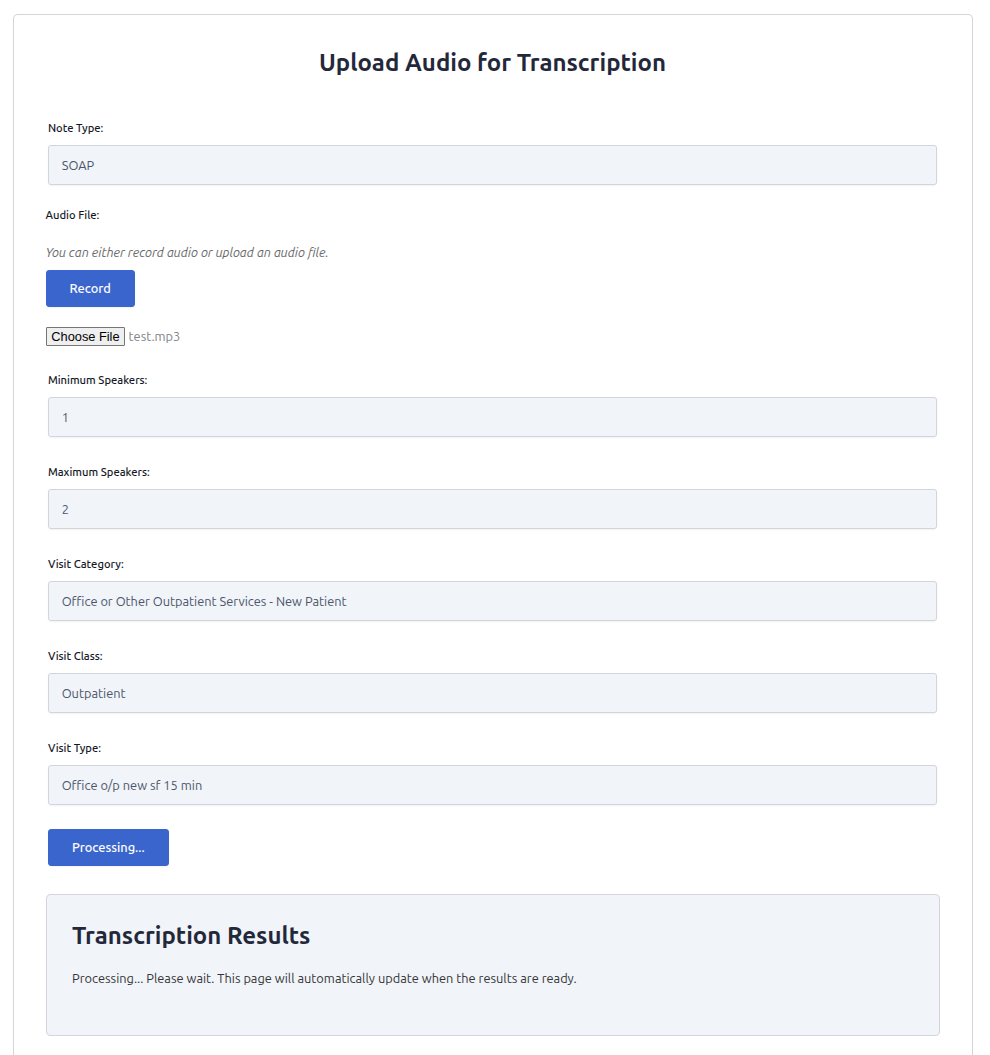990x1055 pixels.
Task: Click the Visit Type label
Action: tap(74, 748)
